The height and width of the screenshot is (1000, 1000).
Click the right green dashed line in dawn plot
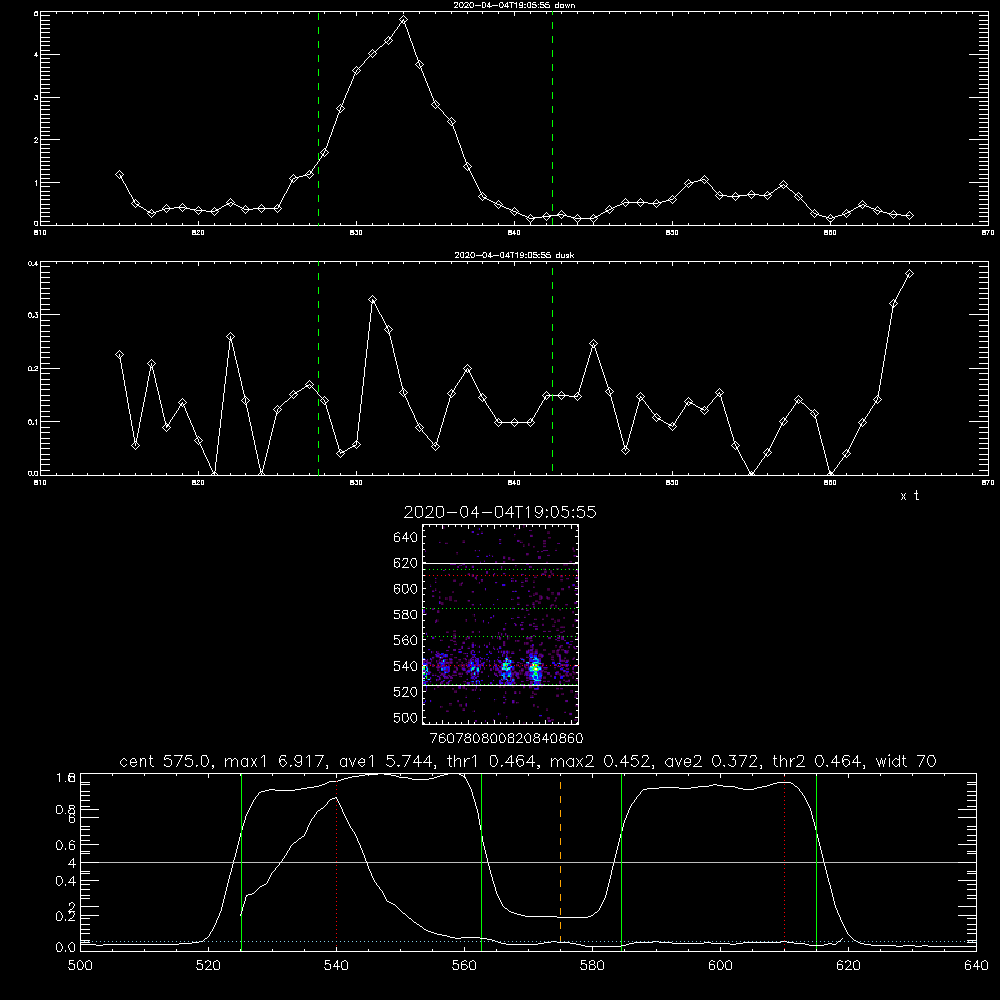point(552,118)
